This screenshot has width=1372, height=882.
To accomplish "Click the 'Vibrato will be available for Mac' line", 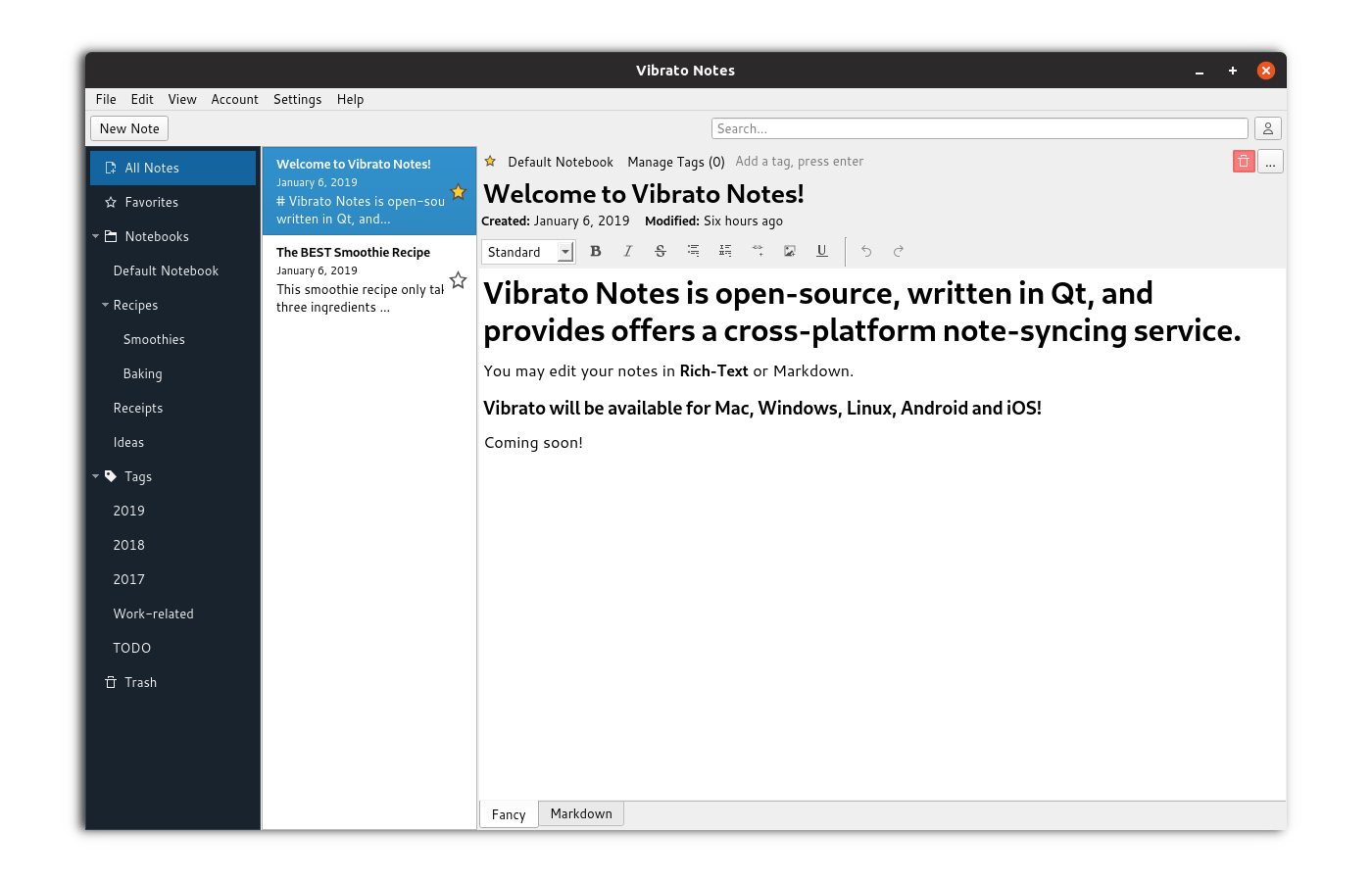I will click(762, 408).
